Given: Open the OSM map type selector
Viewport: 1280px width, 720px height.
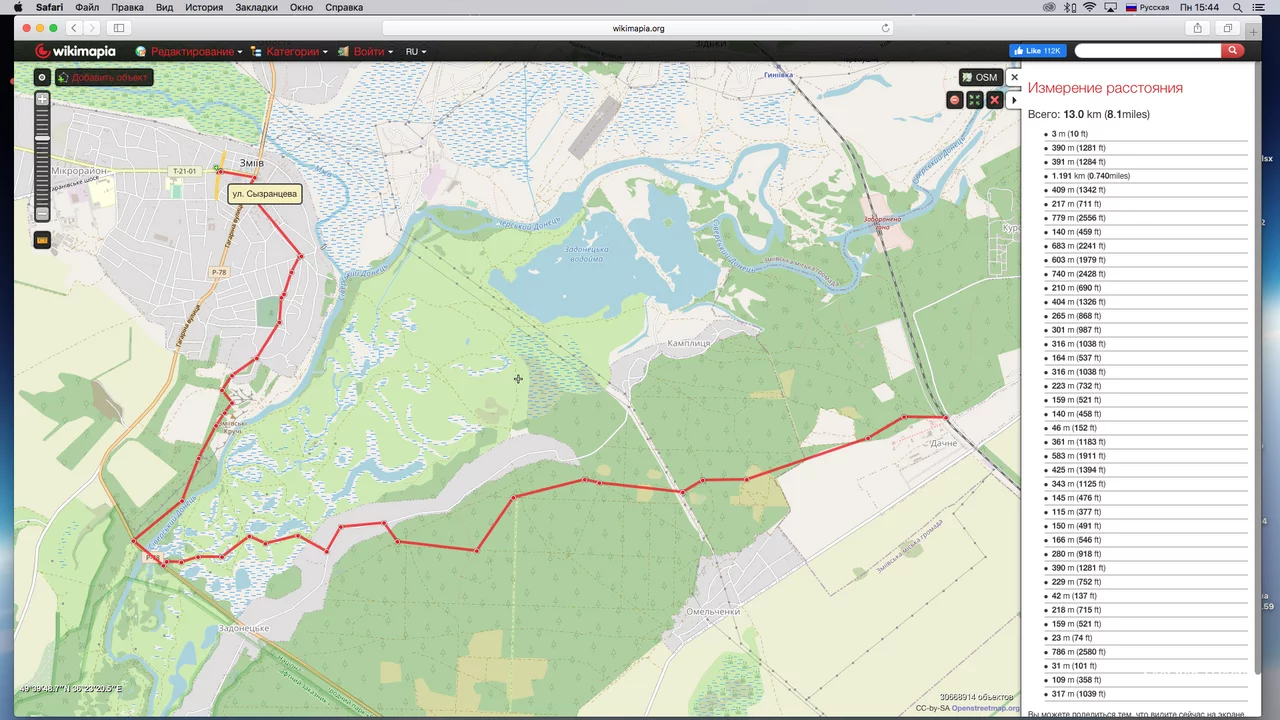Looking at the screenshot, I should pos(980,77).
